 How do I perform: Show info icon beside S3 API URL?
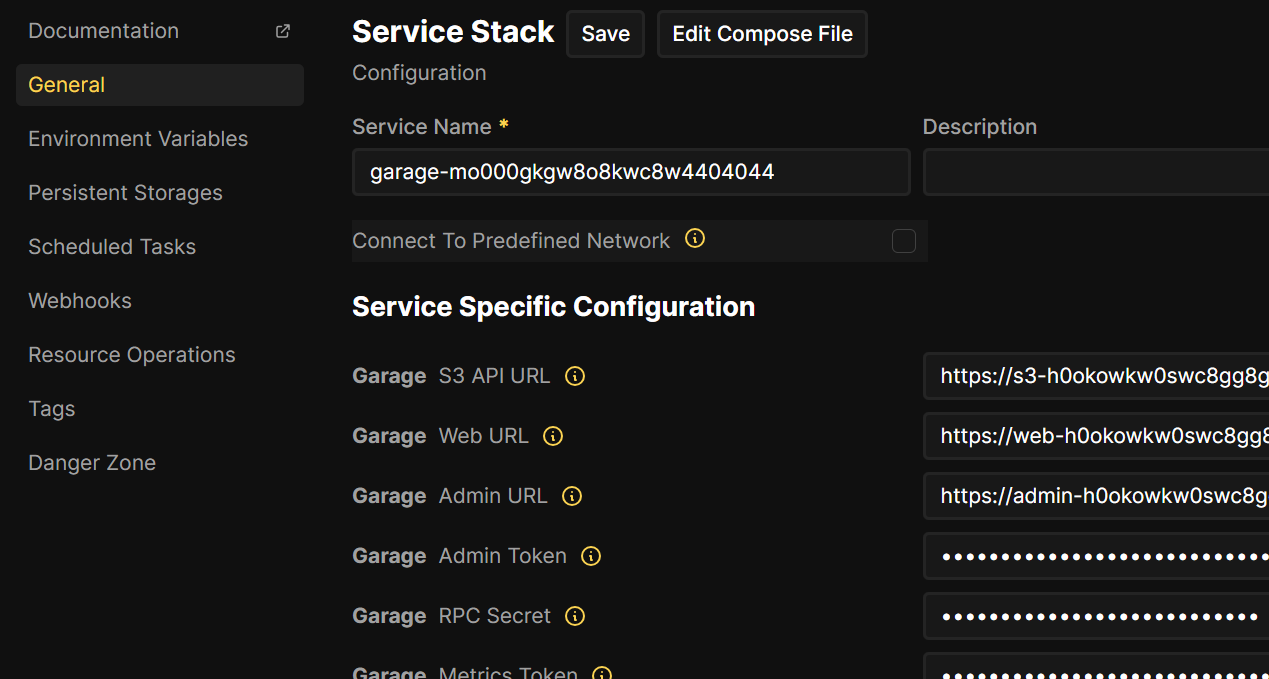(575, 376)
